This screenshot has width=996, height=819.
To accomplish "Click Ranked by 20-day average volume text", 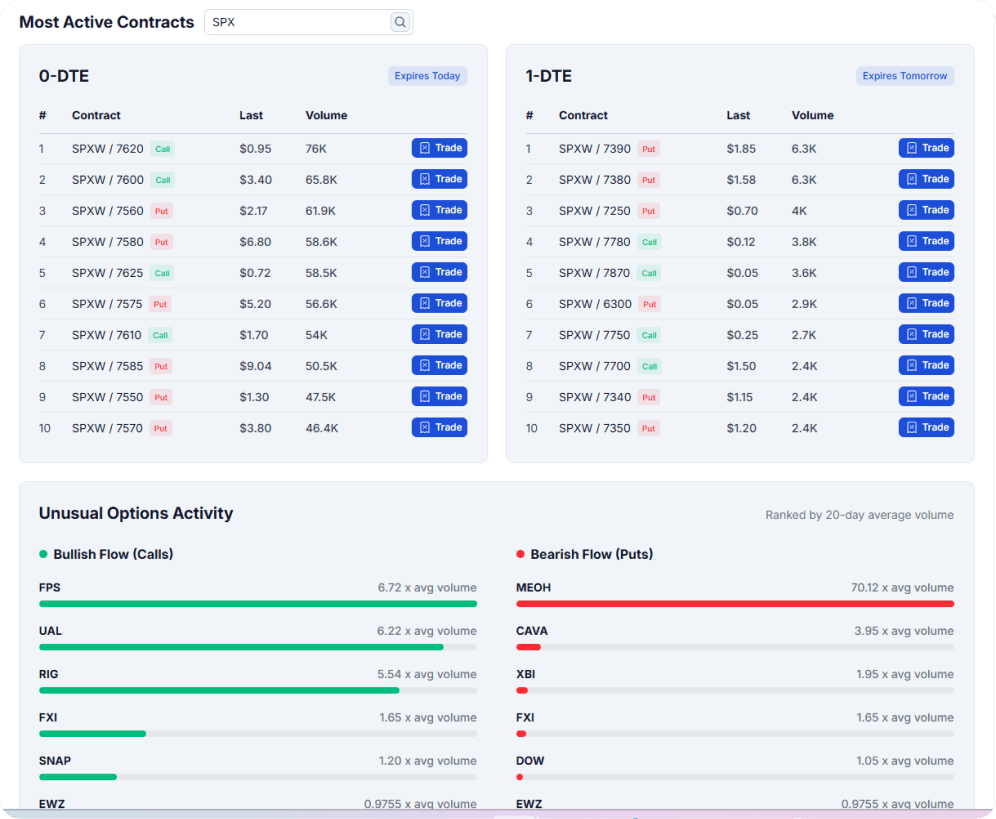I will point(859,515).
